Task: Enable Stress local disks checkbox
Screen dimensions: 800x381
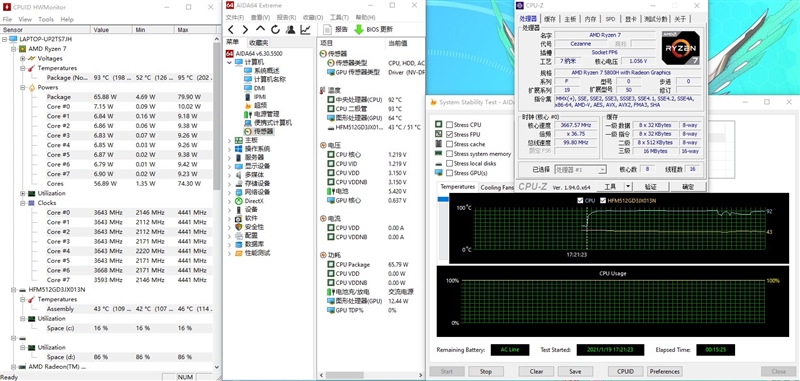Action: 449,163
